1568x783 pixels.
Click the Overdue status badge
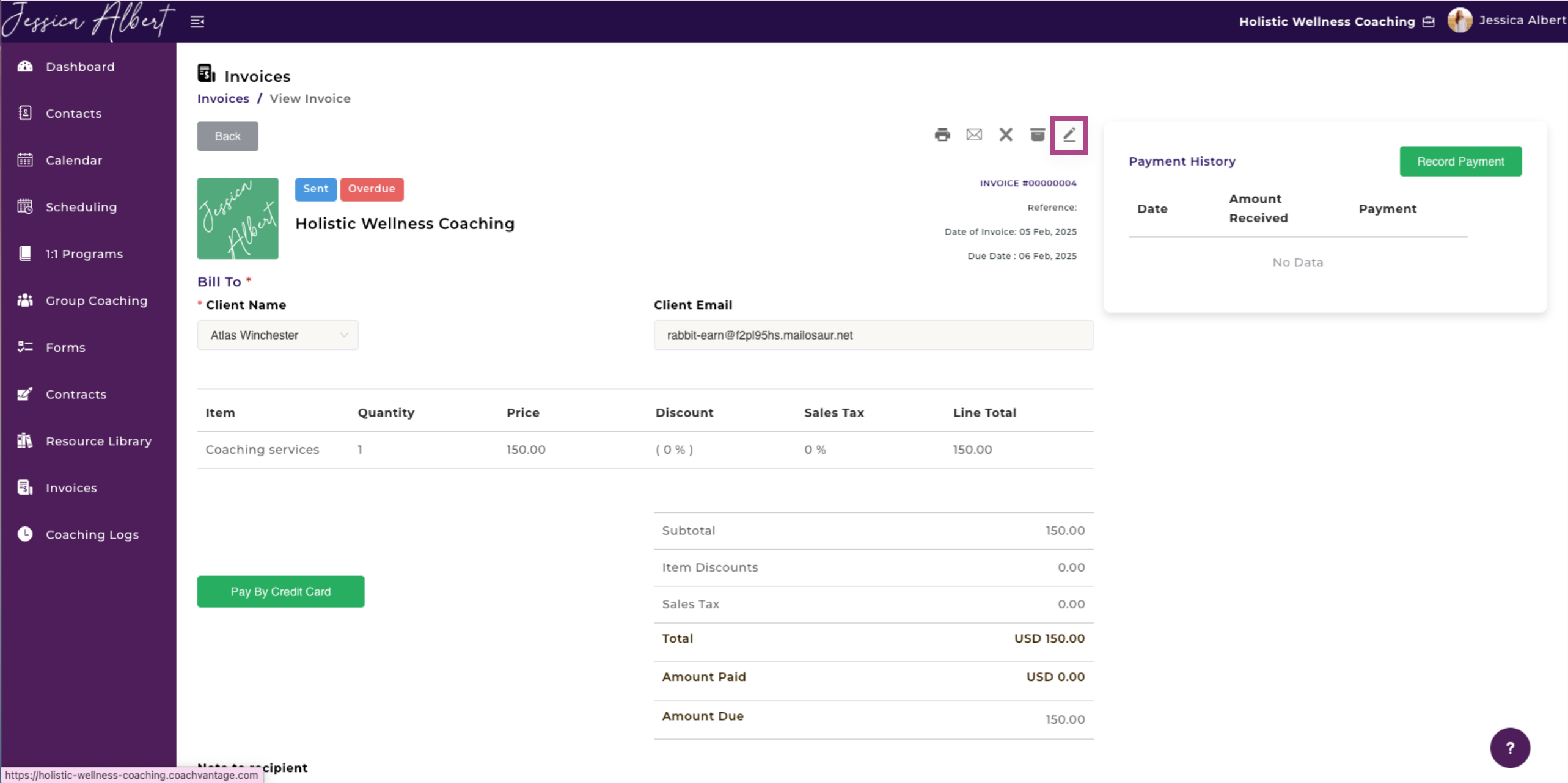(x=372, y=189)
